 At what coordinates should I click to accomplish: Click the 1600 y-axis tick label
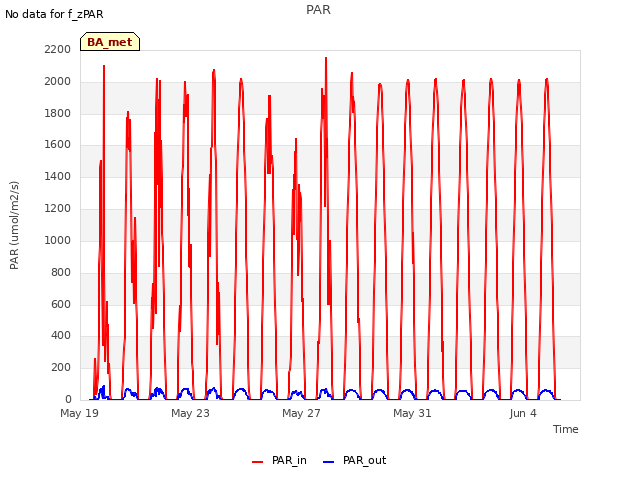tap(58, 144)
